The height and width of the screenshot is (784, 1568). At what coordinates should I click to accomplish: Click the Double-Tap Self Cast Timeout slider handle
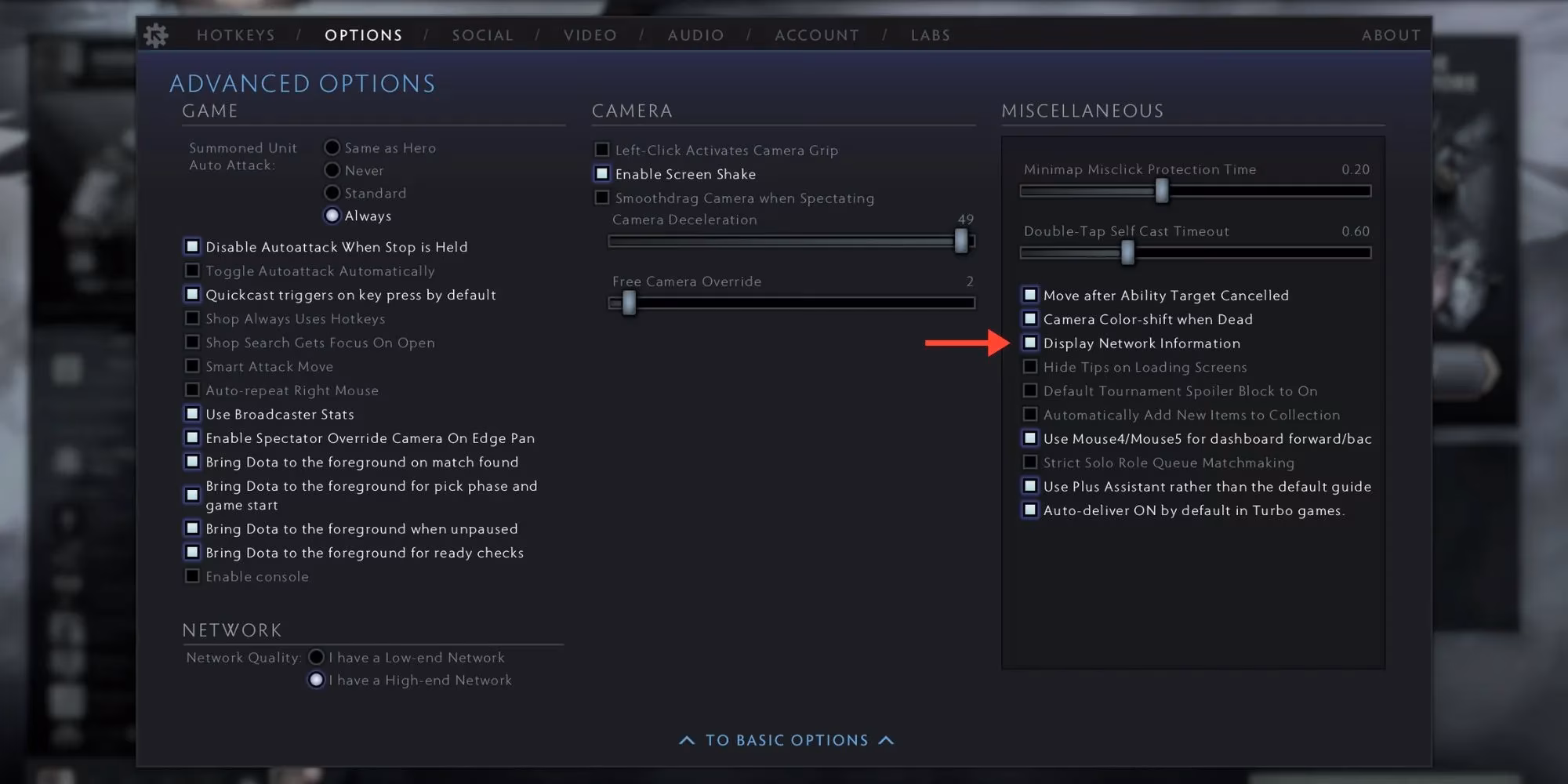tap(1127, 252)
